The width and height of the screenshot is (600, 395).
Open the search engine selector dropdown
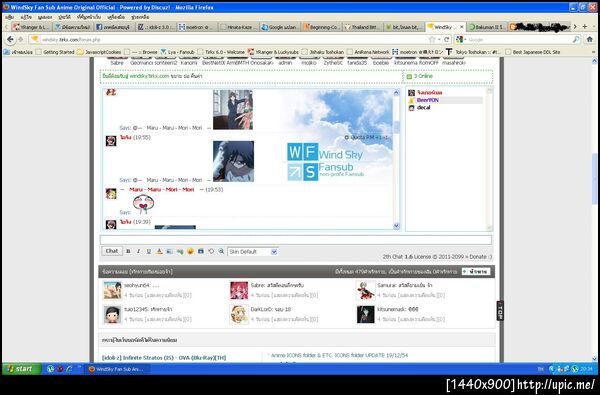click(460, 39)
